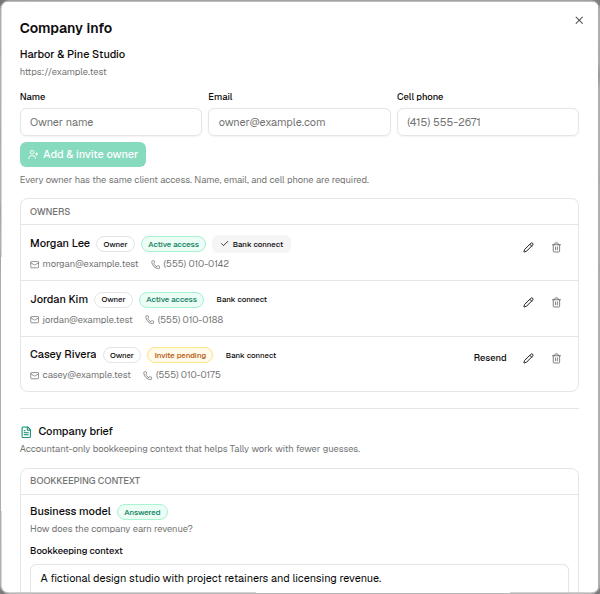Screen dimensions: 600x594
Task: Click the envelope icon beside casey@example.test
Action: click(x=34, y=375)
